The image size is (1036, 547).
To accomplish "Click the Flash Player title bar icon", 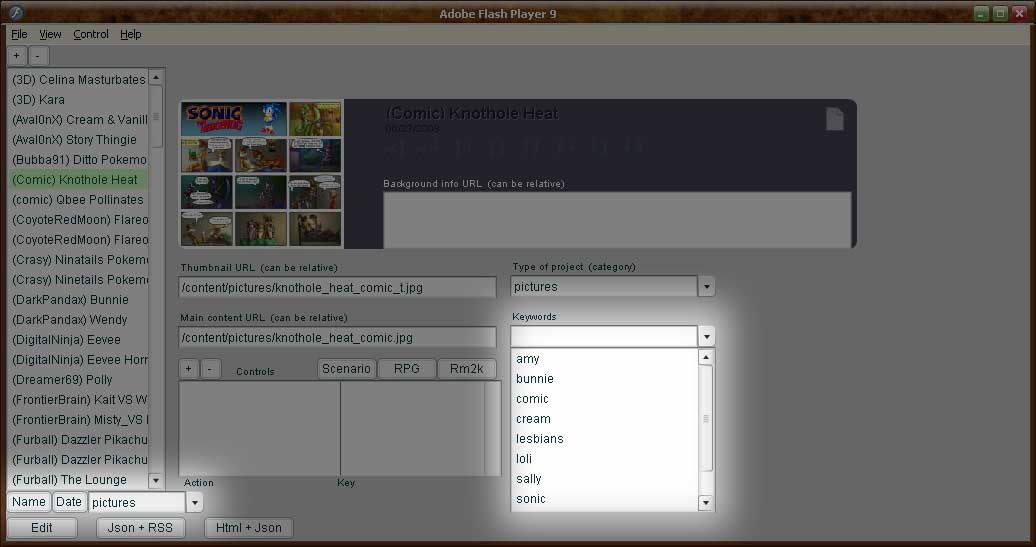I will coord(17,13).
